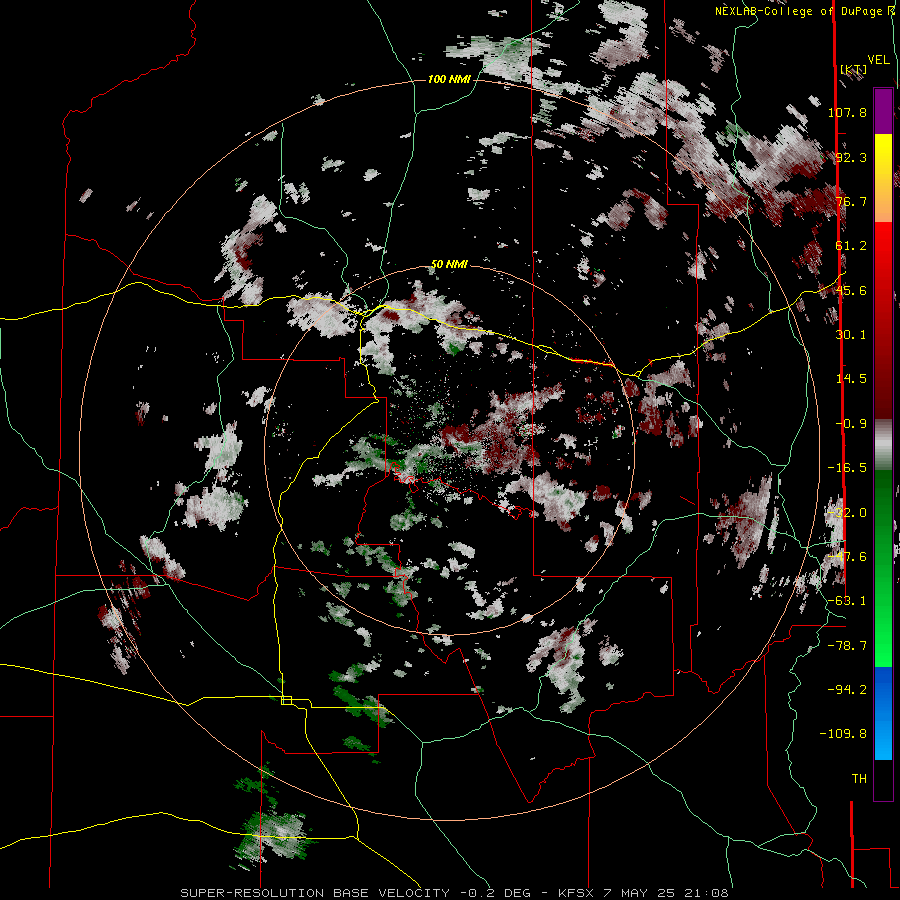Click the 76.7 value on velocity scale
Viewport: 900px width, 900px height.
[851, 201]
